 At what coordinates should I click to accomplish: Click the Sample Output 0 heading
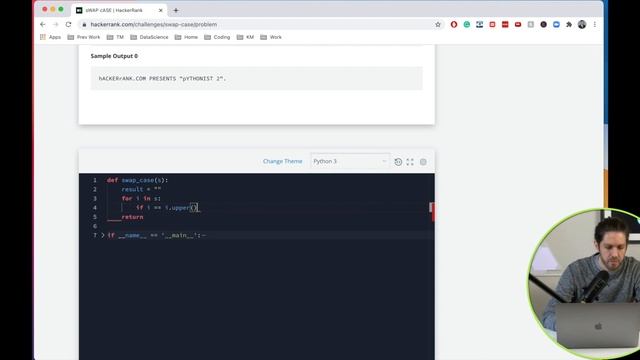pyautogui.click(x=114, y=56)
